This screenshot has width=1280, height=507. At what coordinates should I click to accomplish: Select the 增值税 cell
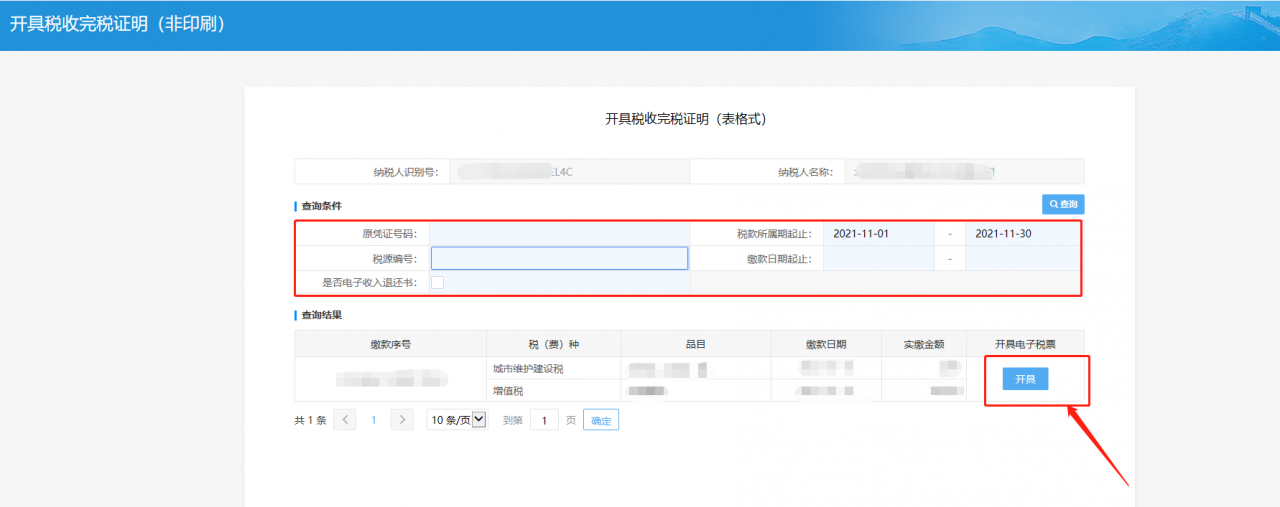click(x=553, y=390)
